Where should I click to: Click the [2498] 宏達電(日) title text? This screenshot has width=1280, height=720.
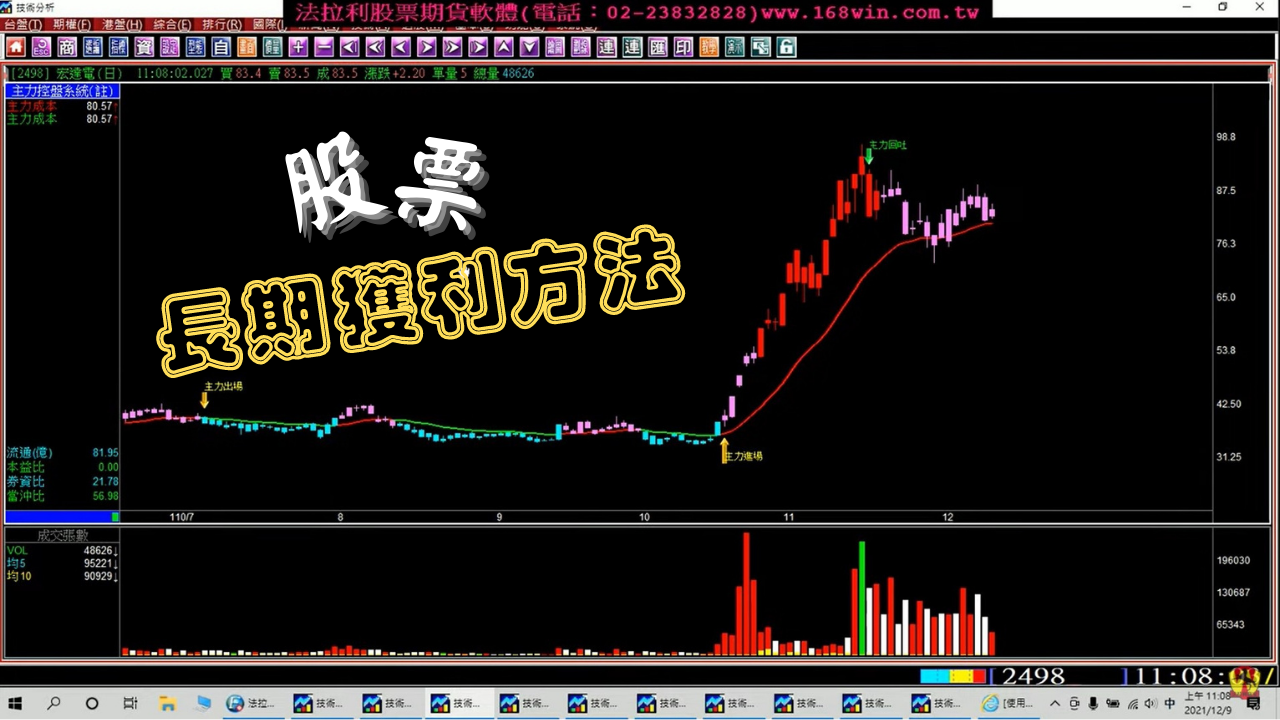click(x=66, y=73)
